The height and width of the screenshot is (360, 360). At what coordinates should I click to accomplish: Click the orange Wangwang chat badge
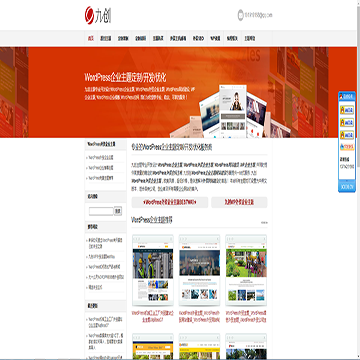(x=347, y=147)
